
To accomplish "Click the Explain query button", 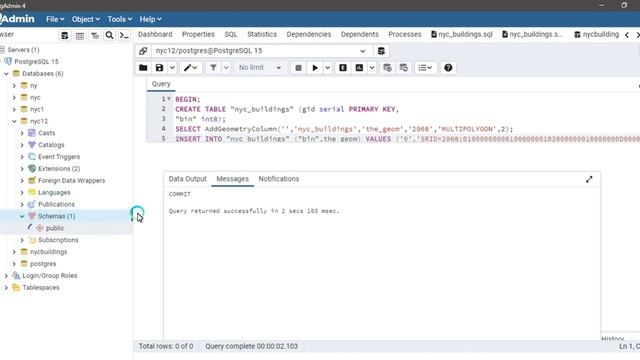I will tap(343, 68).
